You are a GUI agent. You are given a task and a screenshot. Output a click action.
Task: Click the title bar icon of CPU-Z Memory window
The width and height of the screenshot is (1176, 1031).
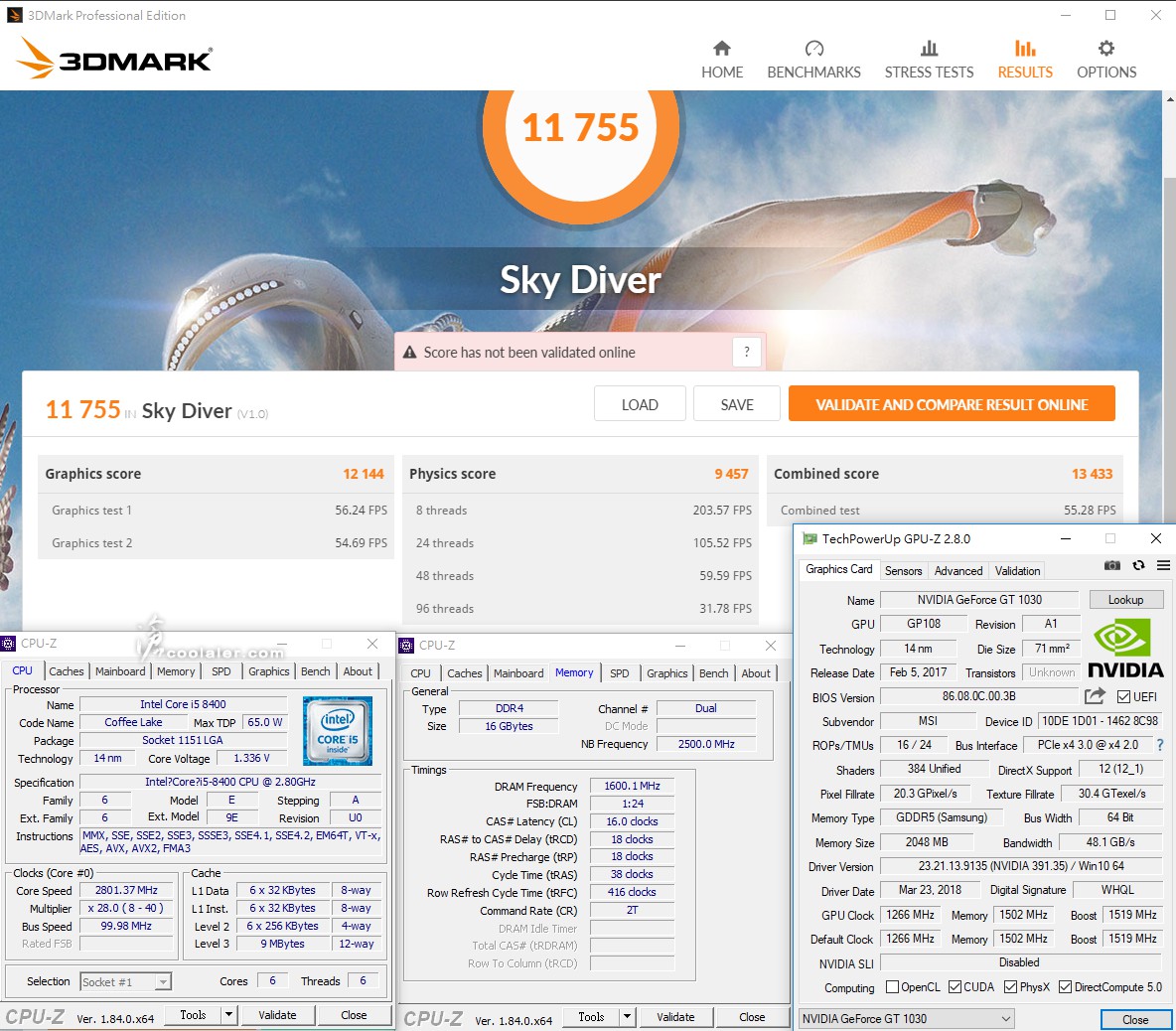(406, 645)
